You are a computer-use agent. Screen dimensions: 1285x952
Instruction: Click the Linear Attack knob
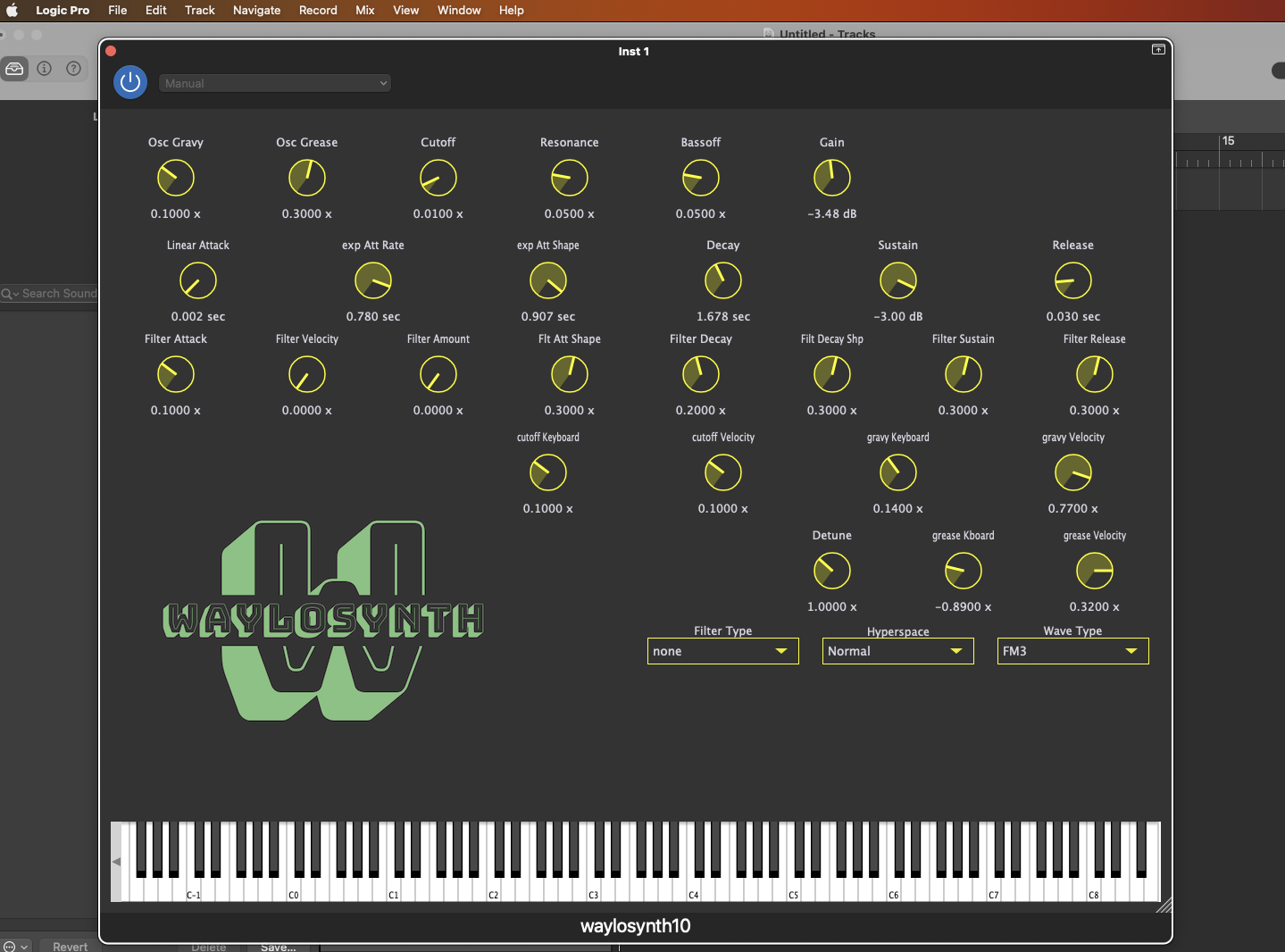pyautogui.click(x=198, y=280)
